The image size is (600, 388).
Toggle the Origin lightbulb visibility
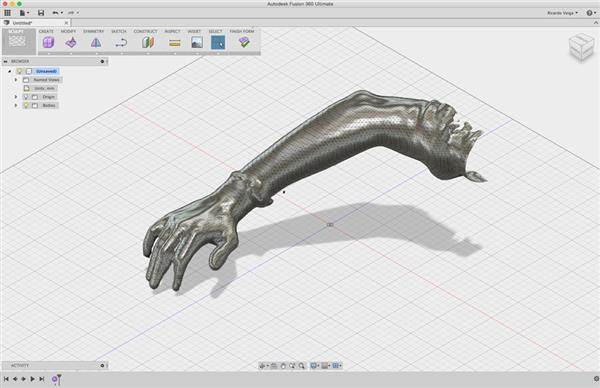click(26, 97)
